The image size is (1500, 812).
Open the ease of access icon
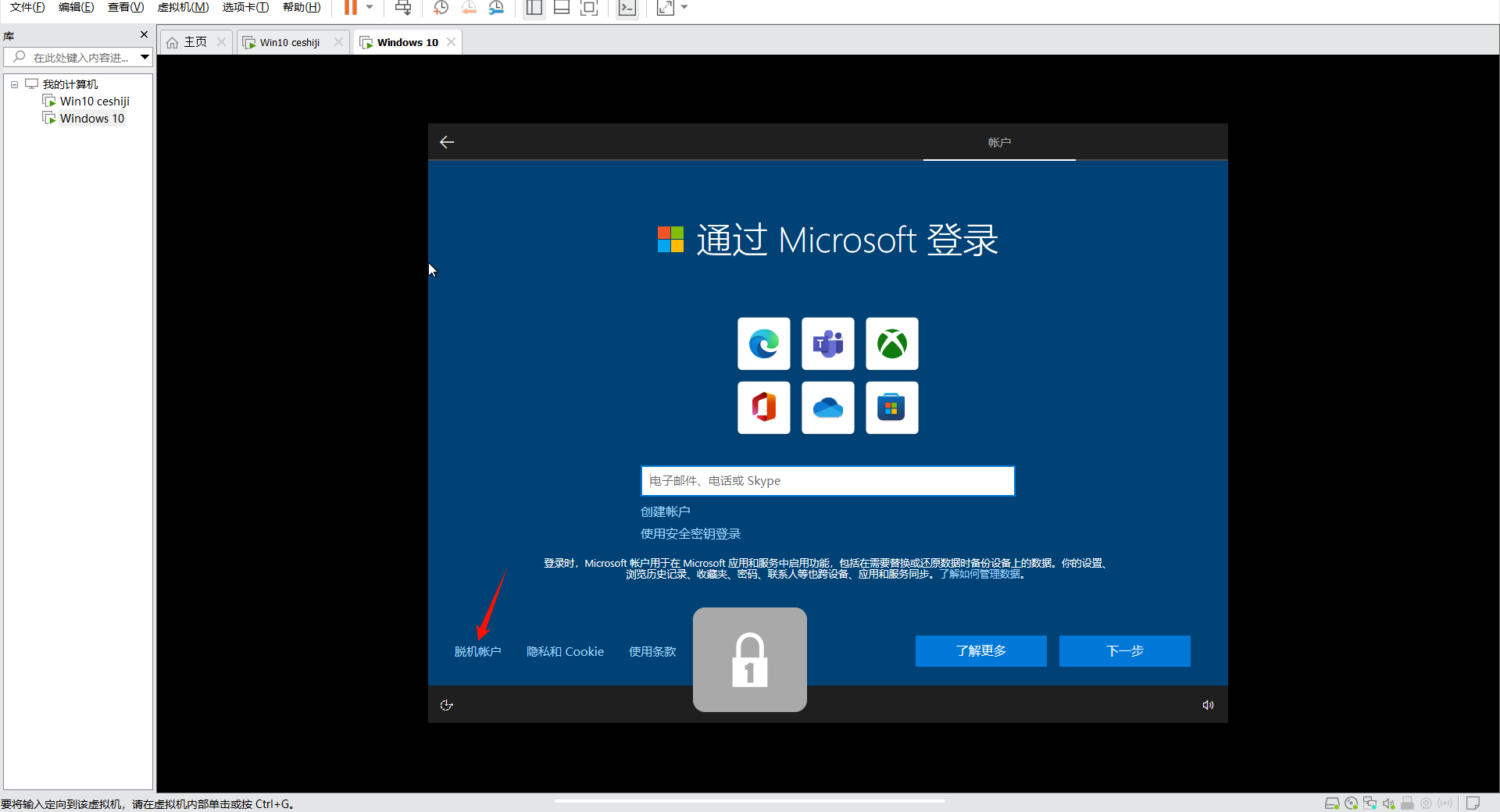click(447, 705)
